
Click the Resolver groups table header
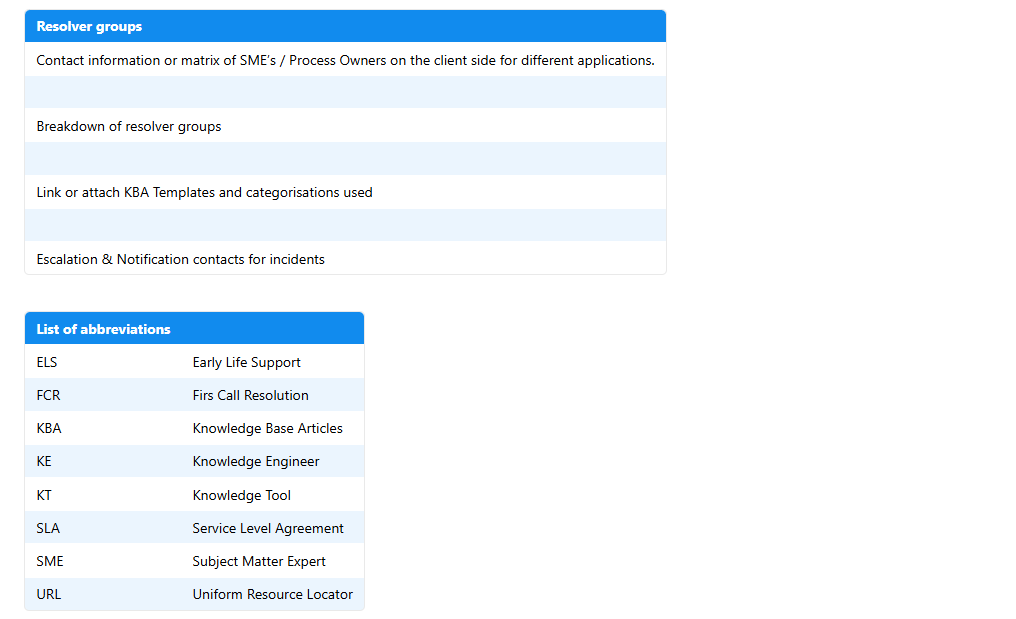[x=345, y=27]
